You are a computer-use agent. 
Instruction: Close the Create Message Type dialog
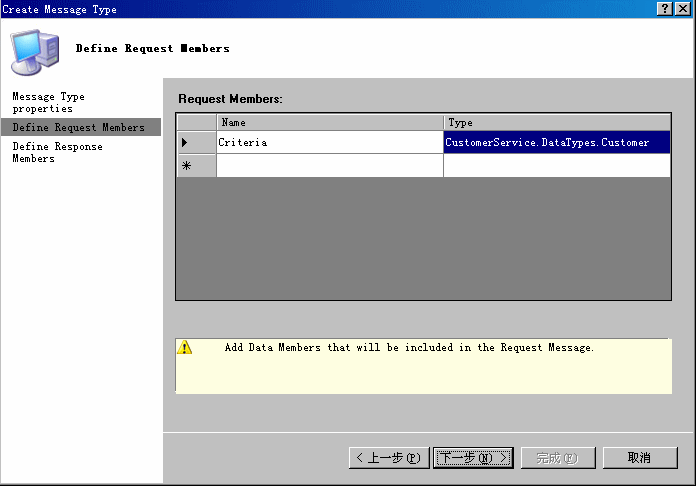682,9
